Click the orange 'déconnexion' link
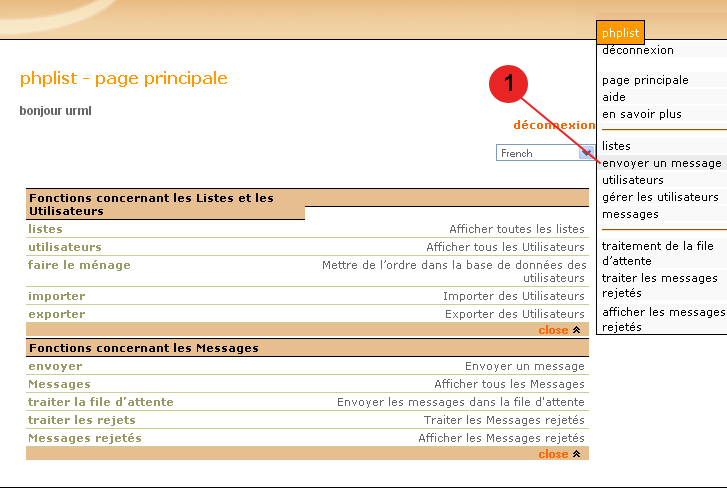The image size is (727, 488). [x=554, y=125]
